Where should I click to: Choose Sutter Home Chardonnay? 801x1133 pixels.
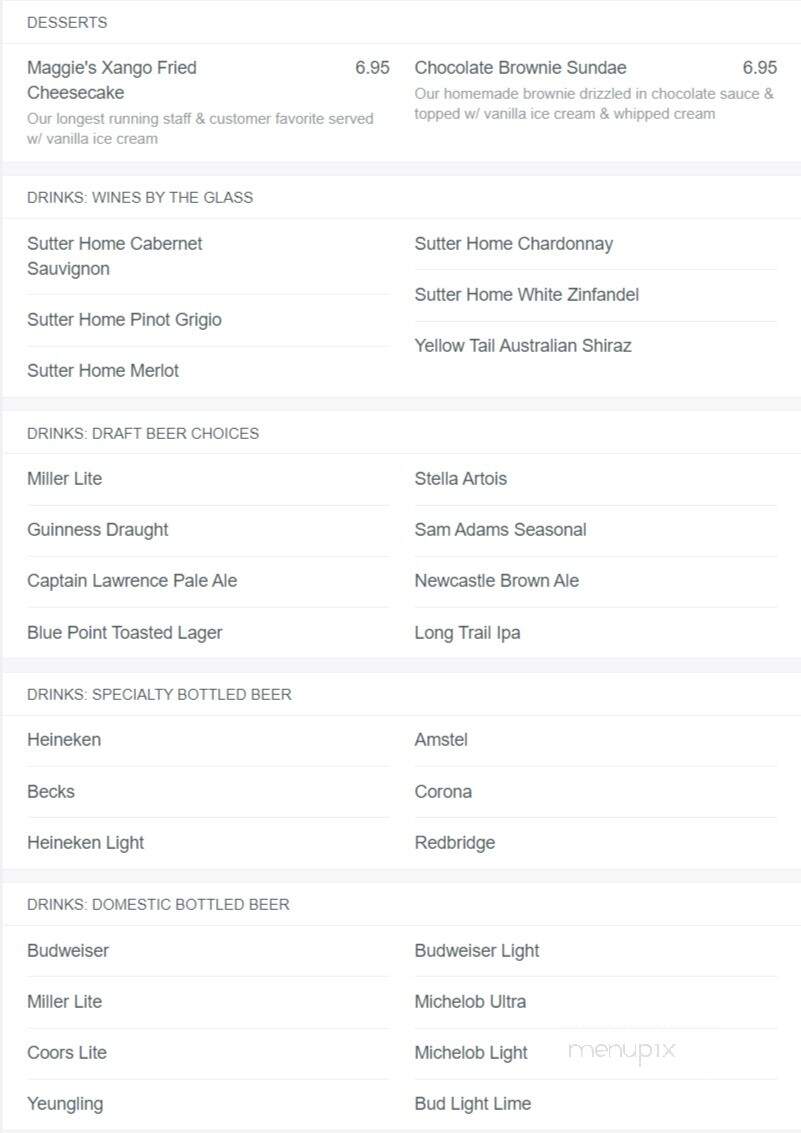click(x=514, y=244)
